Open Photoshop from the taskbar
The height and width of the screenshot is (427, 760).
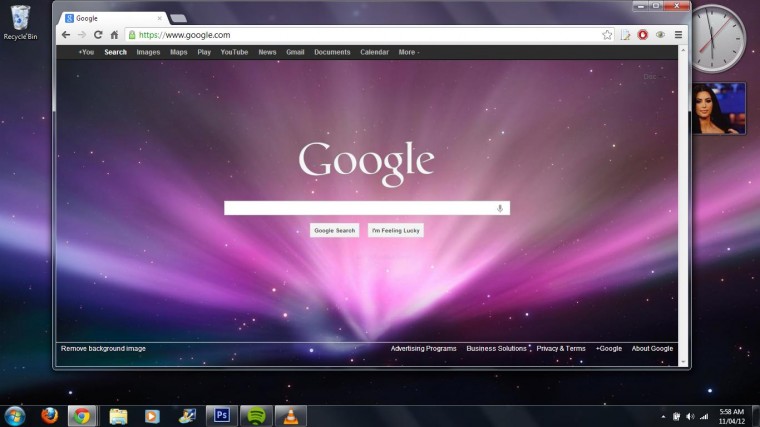222,416
